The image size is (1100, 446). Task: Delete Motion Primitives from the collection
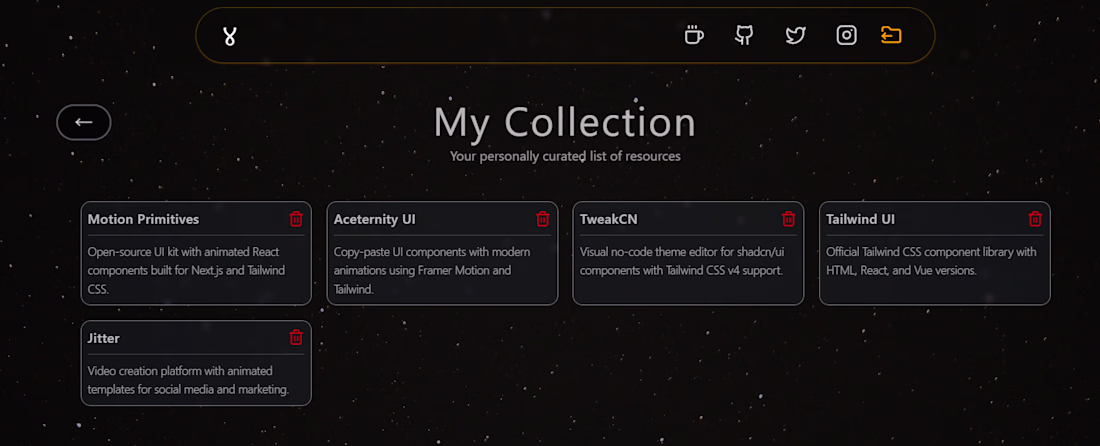(296, 219)
